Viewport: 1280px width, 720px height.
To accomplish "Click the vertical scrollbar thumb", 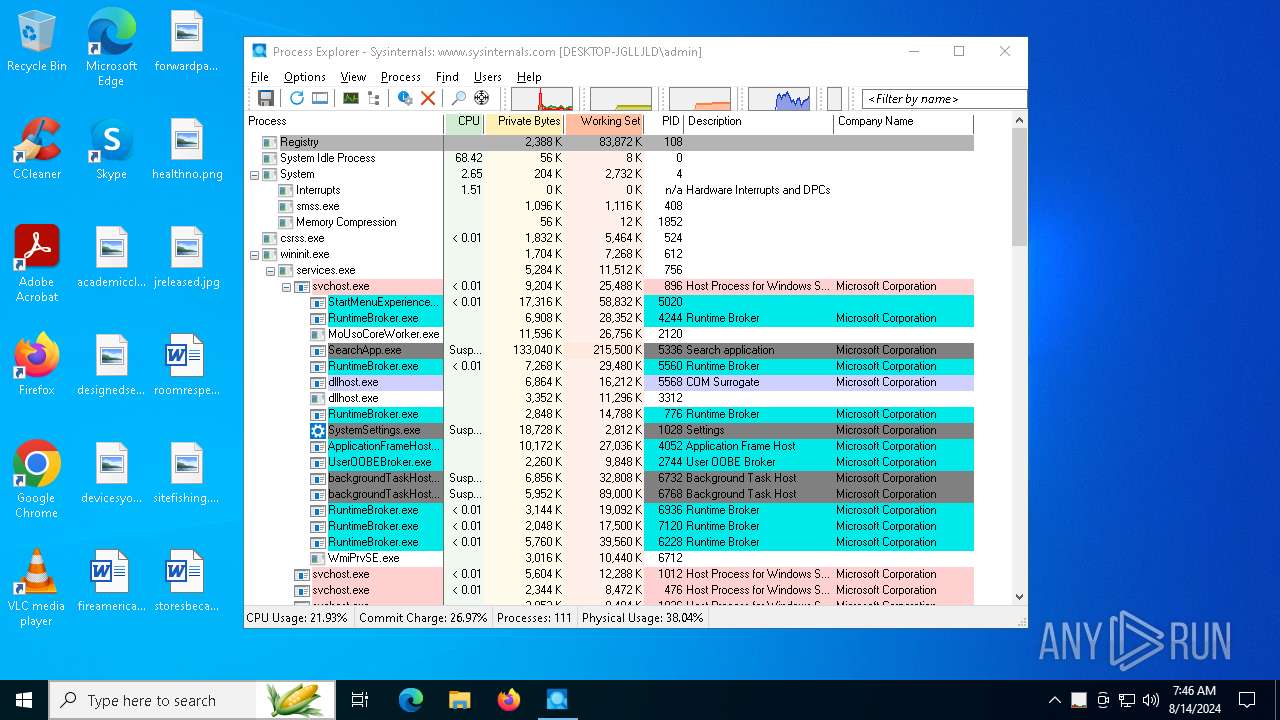I will [x=1019, y=187].
